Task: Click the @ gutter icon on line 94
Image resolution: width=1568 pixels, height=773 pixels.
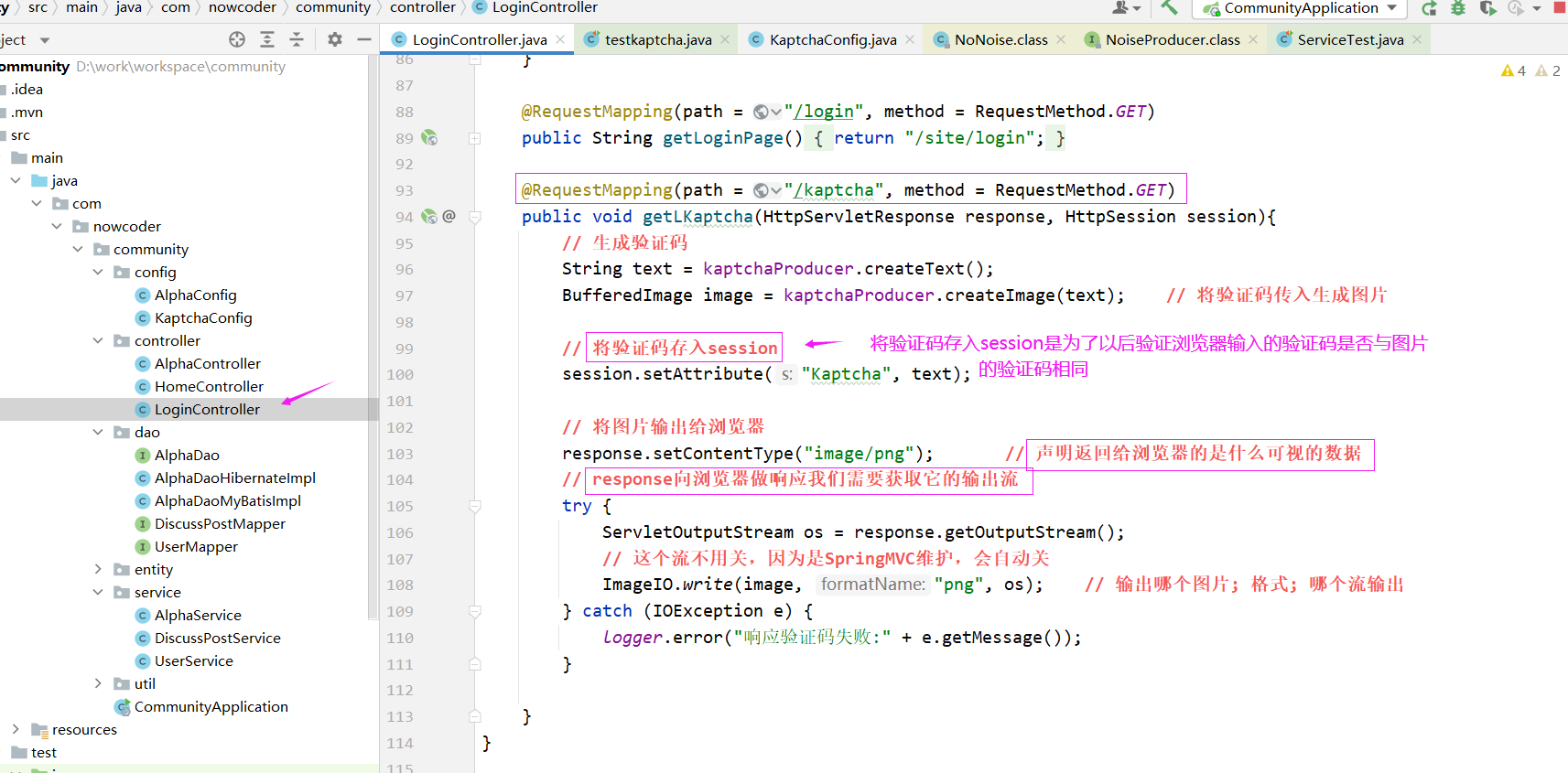Action: pyautogui.click(x=449, y=217)
